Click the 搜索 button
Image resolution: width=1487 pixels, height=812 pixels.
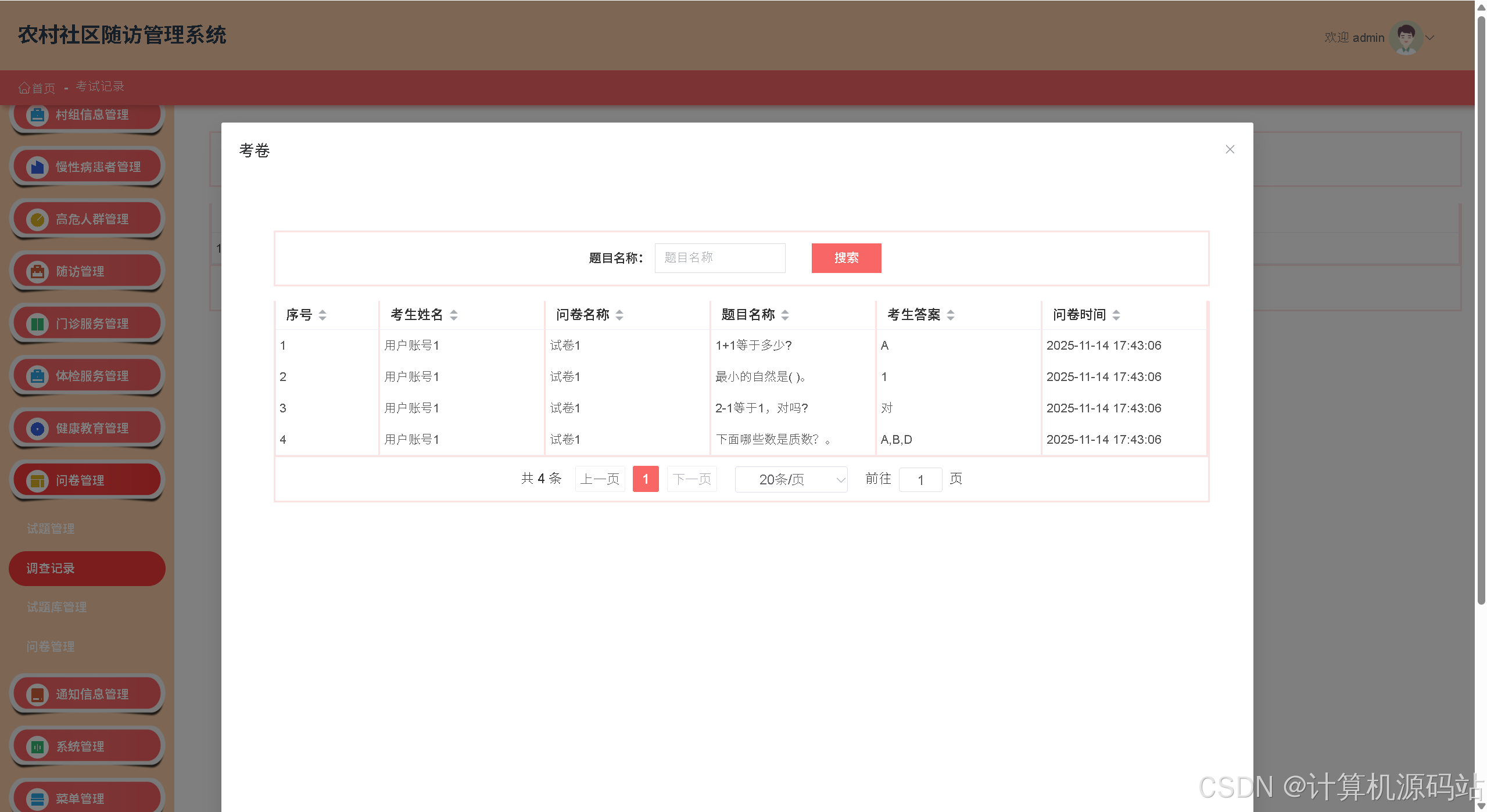tap(846, 258)
